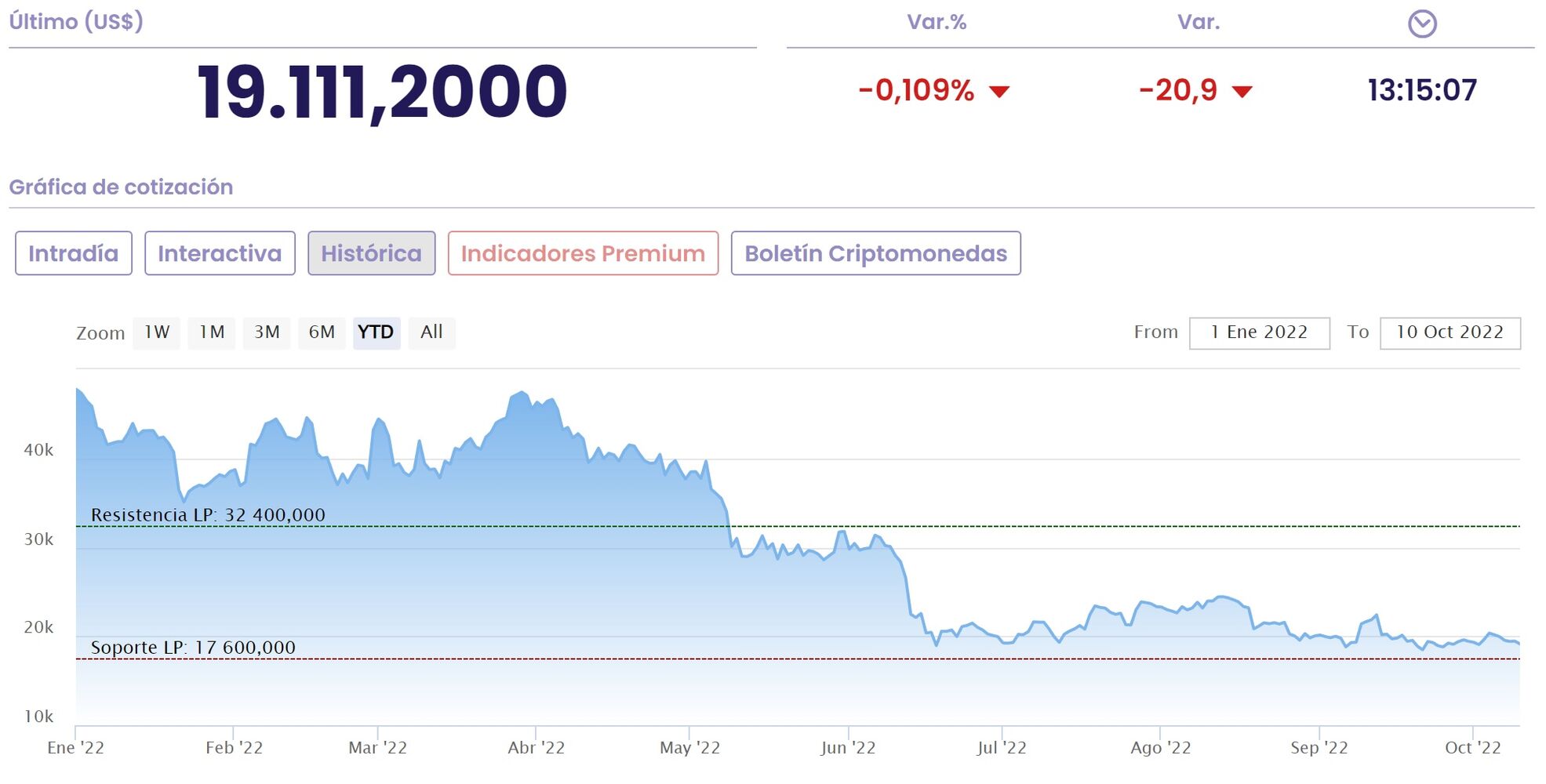Click the From date field
This screenshot has width=1546, height=784.
pyautogui.click(x=1259, y=332)
